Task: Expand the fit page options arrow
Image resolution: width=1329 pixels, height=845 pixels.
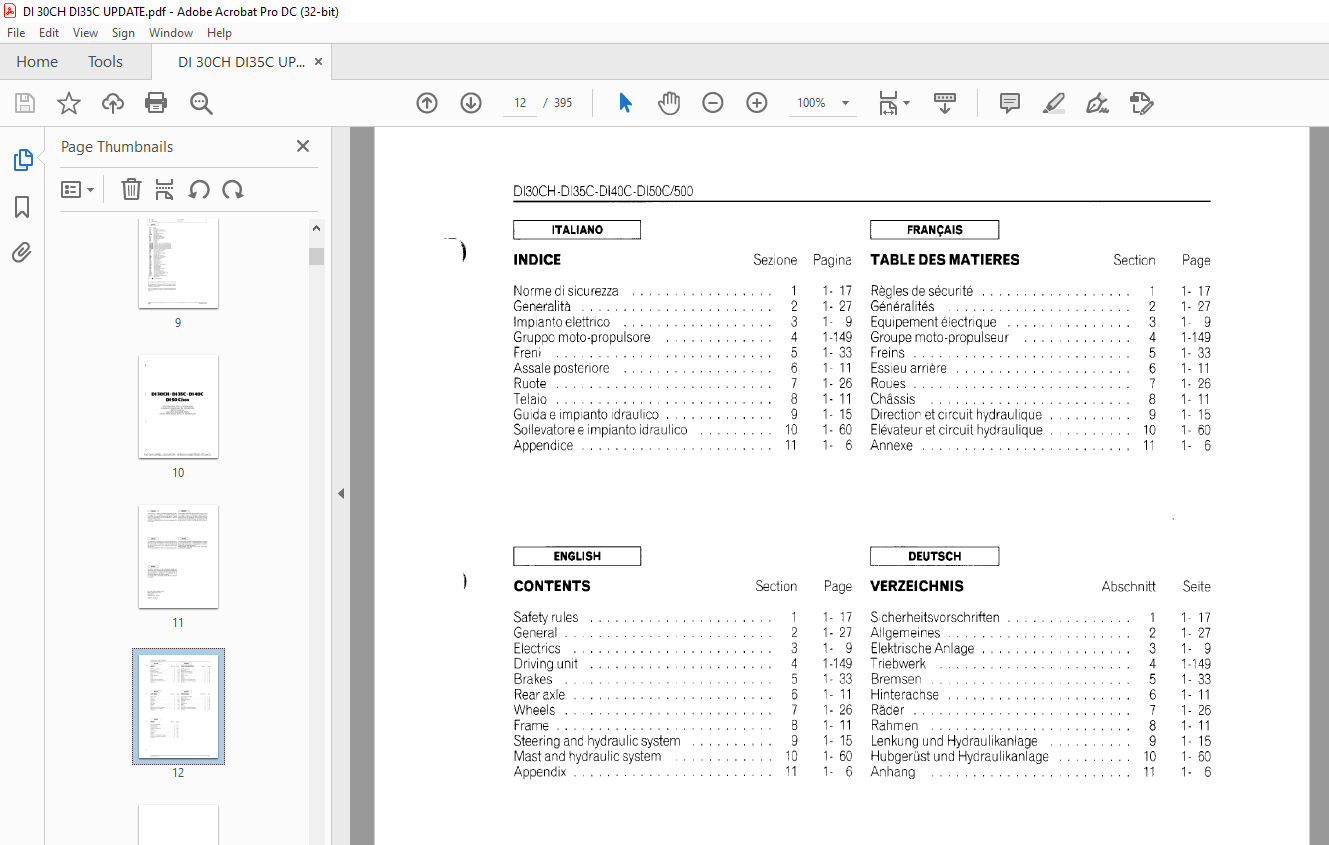Action: pos(906,103)
